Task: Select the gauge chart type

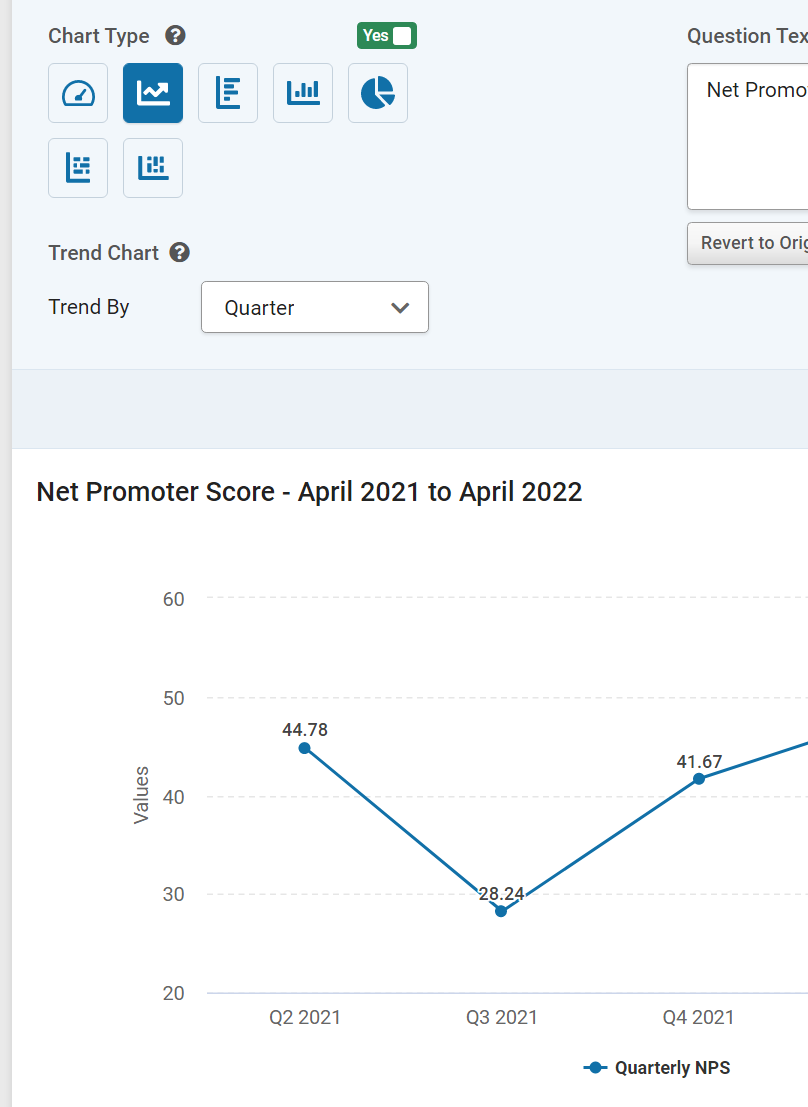Action: (78, 93)
